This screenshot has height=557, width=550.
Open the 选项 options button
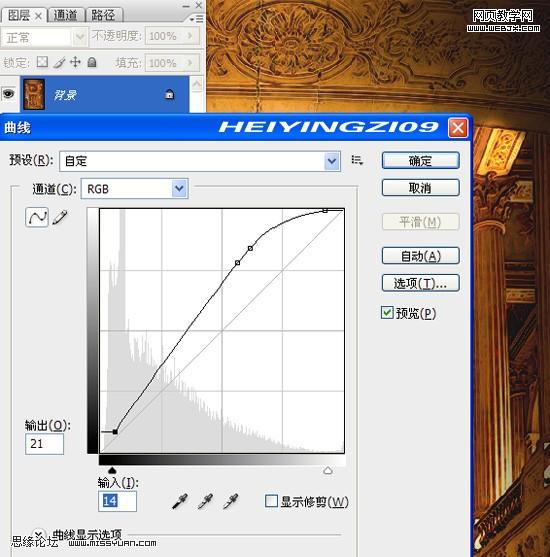tap(421, 283)
